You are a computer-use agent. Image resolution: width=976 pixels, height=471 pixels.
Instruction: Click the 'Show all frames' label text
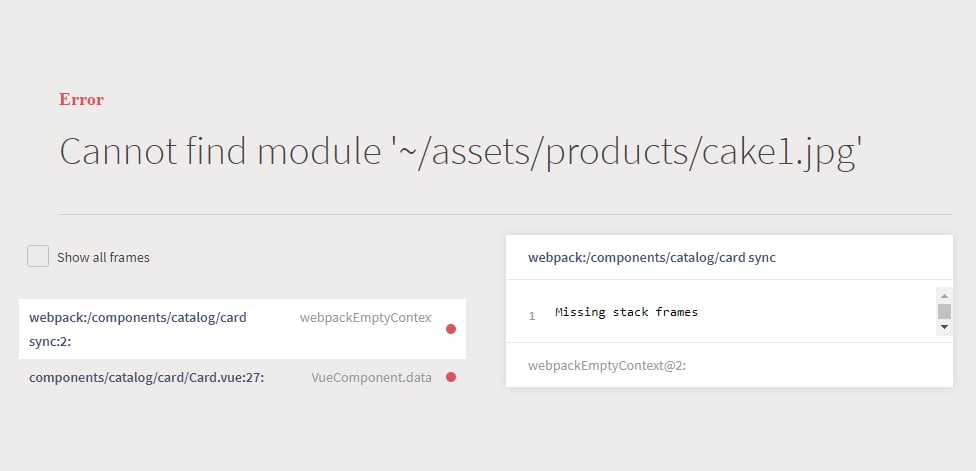coord(103,258)
